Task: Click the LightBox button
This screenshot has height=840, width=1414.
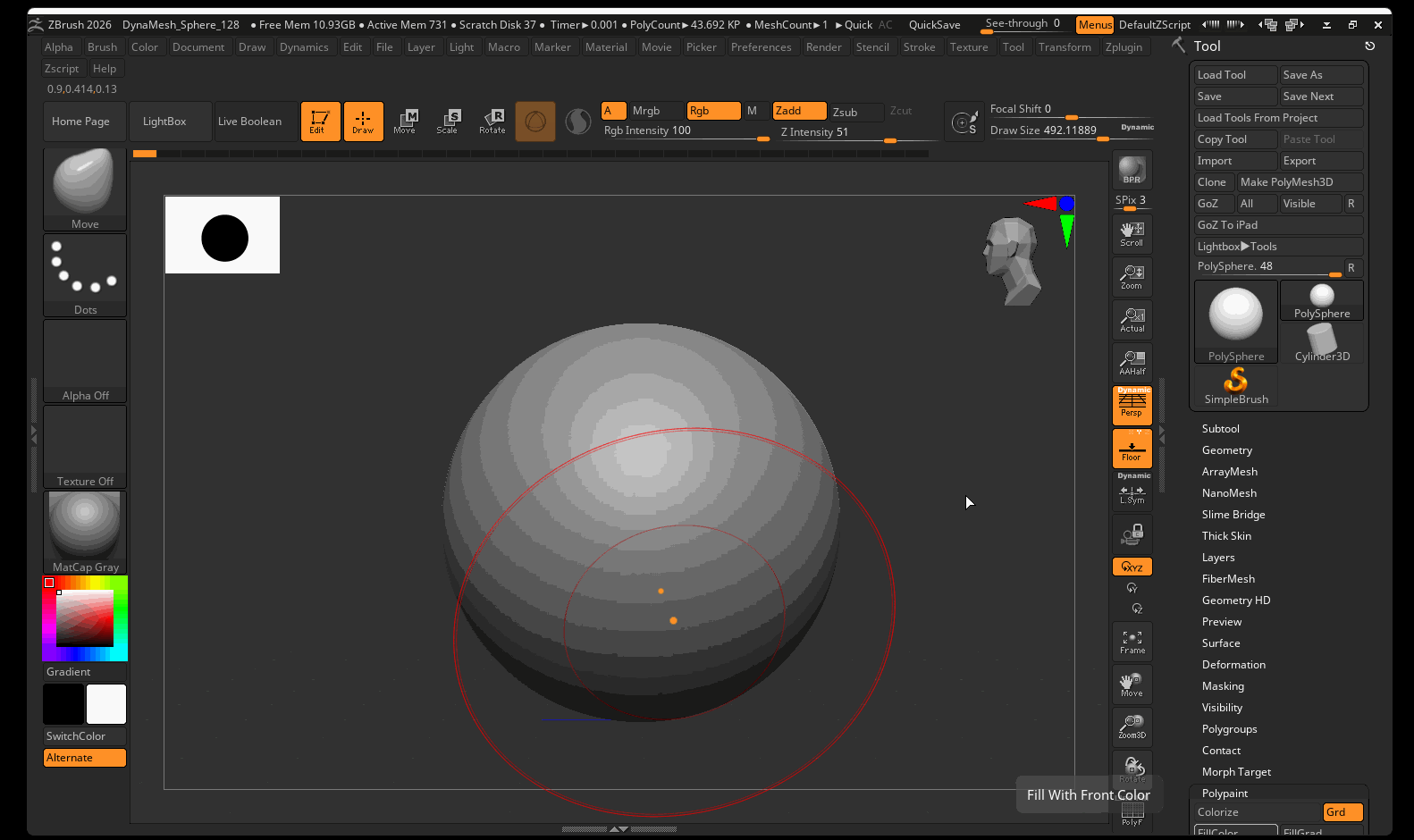Action: click(164, 122)
